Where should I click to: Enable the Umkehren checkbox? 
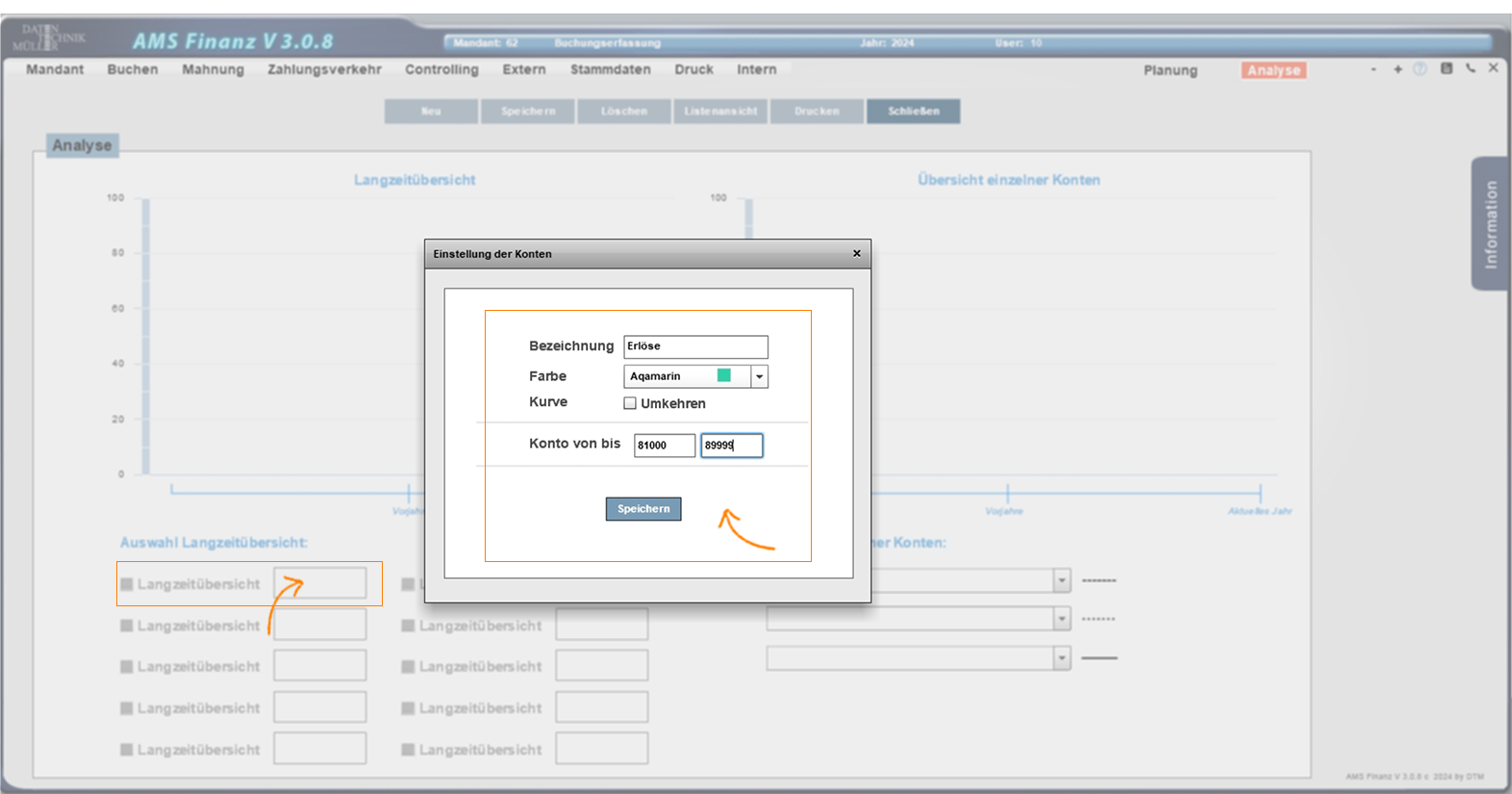[x=630, y=403]
